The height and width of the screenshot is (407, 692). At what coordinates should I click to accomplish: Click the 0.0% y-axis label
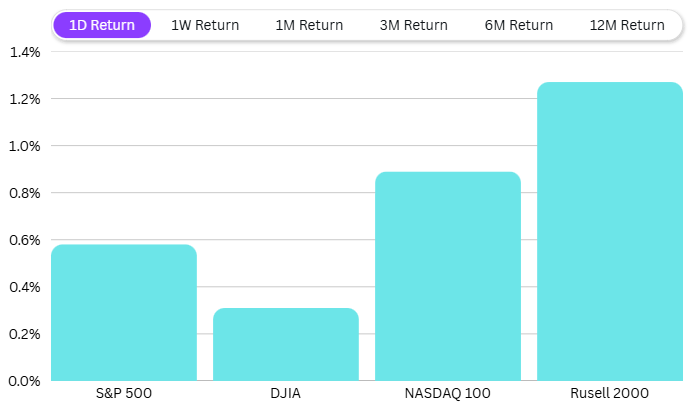[x=24, y=381]
